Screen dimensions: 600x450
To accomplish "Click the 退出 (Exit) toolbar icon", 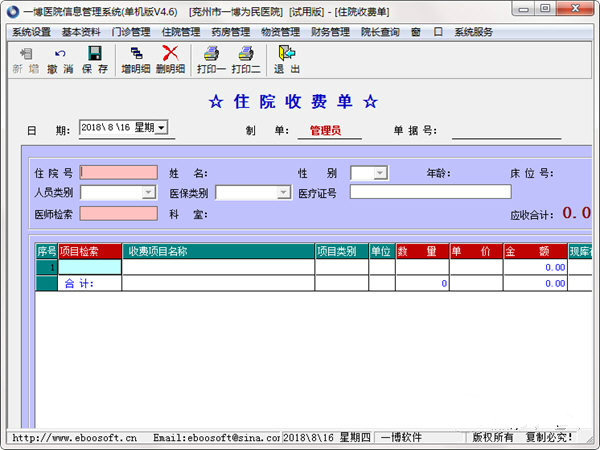I will click(x=286, y=54).
